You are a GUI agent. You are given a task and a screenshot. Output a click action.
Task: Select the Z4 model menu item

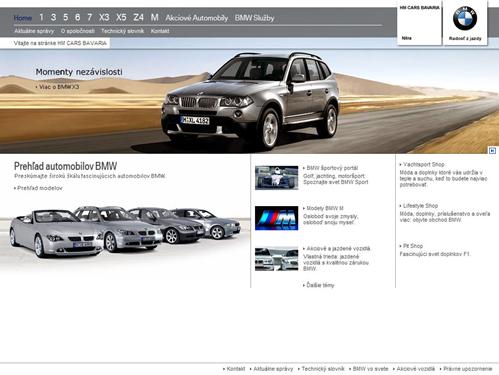click(x=138, y=17)
